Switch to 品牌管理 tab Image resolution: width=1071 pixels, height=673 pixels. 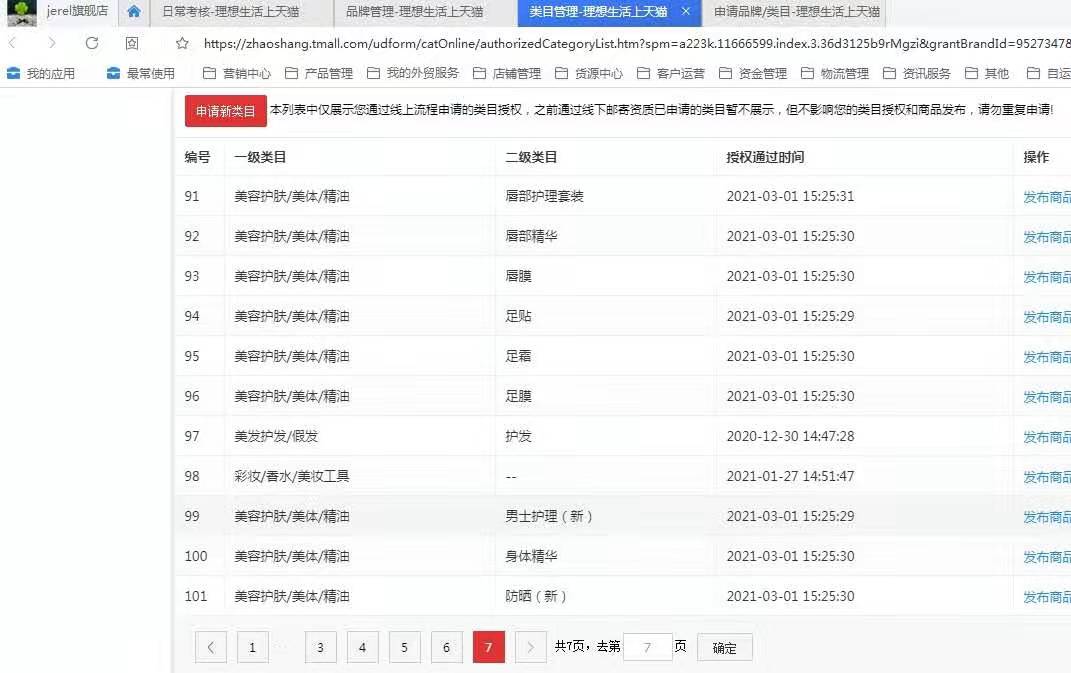(414, 12)
